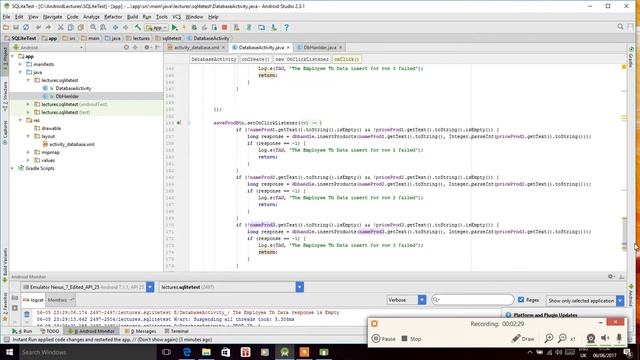Click the logcat search input field
The width and height of the screenshot is (640, 360).
[x=472, y=300]
